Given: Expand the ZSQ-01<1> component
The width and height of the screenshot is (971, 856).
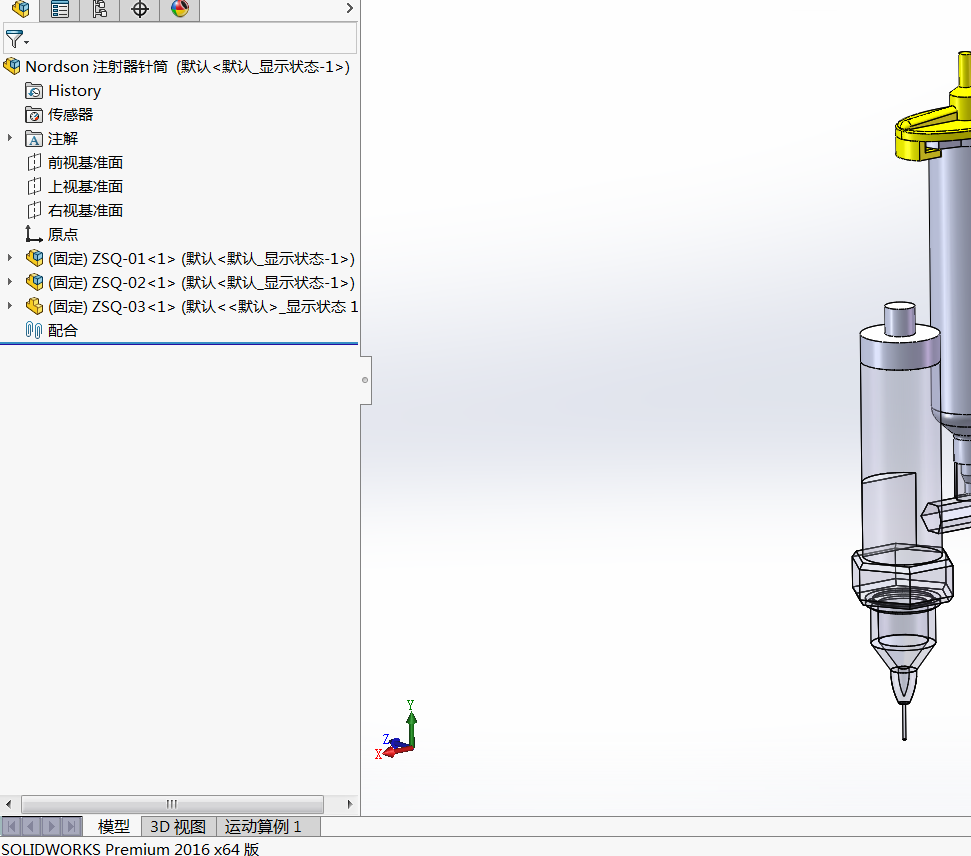Looking at the screenshot, I should [9, 258].
